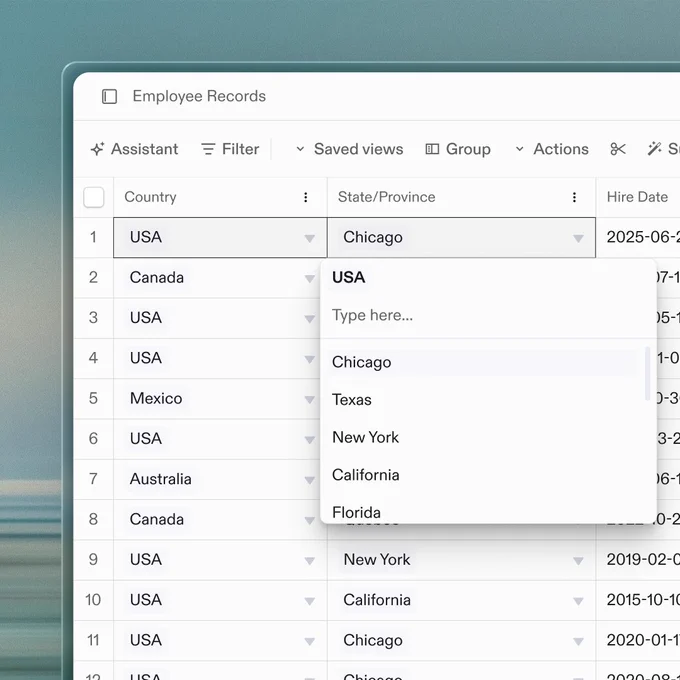The image size is (680, 680).
Task: Click the Australia country cell
Action: coord(220,479)
